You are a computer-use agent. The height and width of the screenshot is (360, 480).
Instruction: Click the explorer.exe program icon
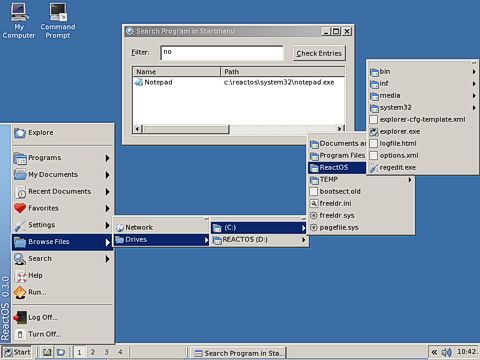(x=374, y=132)
